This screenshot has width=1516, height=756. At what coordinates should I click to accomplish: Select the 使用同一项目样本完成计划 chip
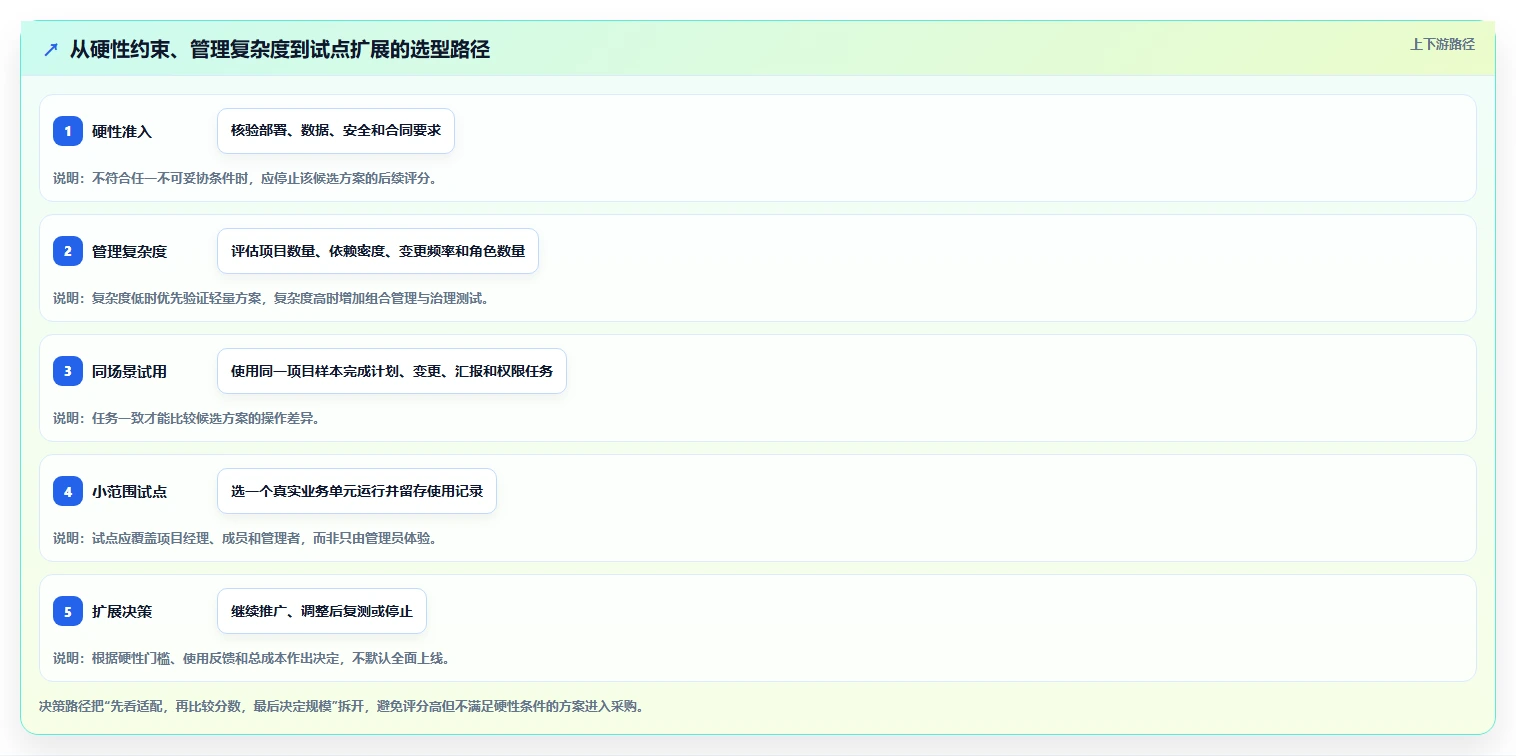tap(392, 371)
